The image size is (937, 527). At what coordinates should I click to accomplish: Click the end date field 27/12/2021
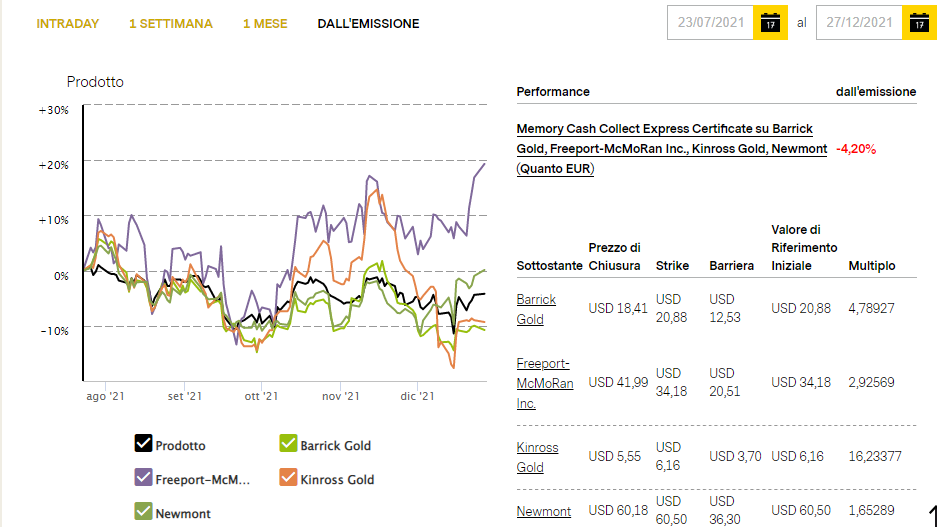click(x=859, y=23)
